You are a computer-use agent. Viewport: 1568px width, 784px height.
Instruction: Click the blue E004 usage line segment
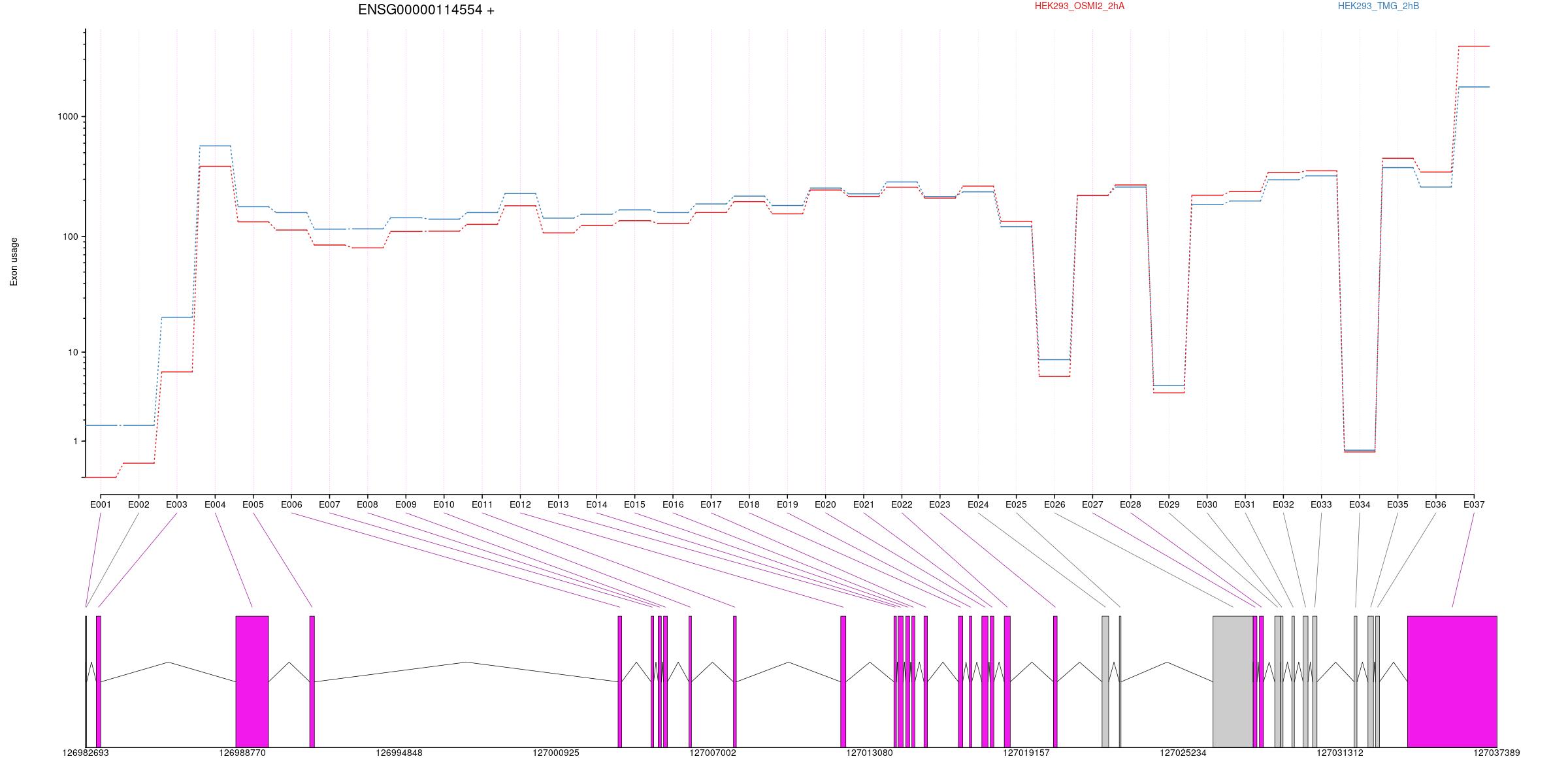pyautogui.click(x=215, y=146)
